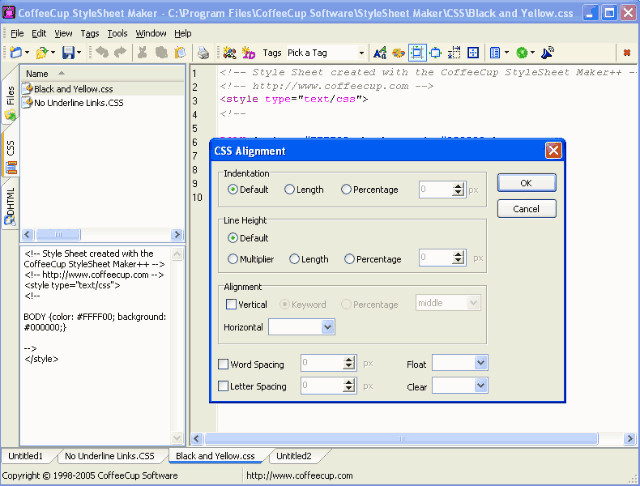The width and height of the screenshot is (640, 486).
Task: Click the blue grid icon before the list icon
Action: 473,53
